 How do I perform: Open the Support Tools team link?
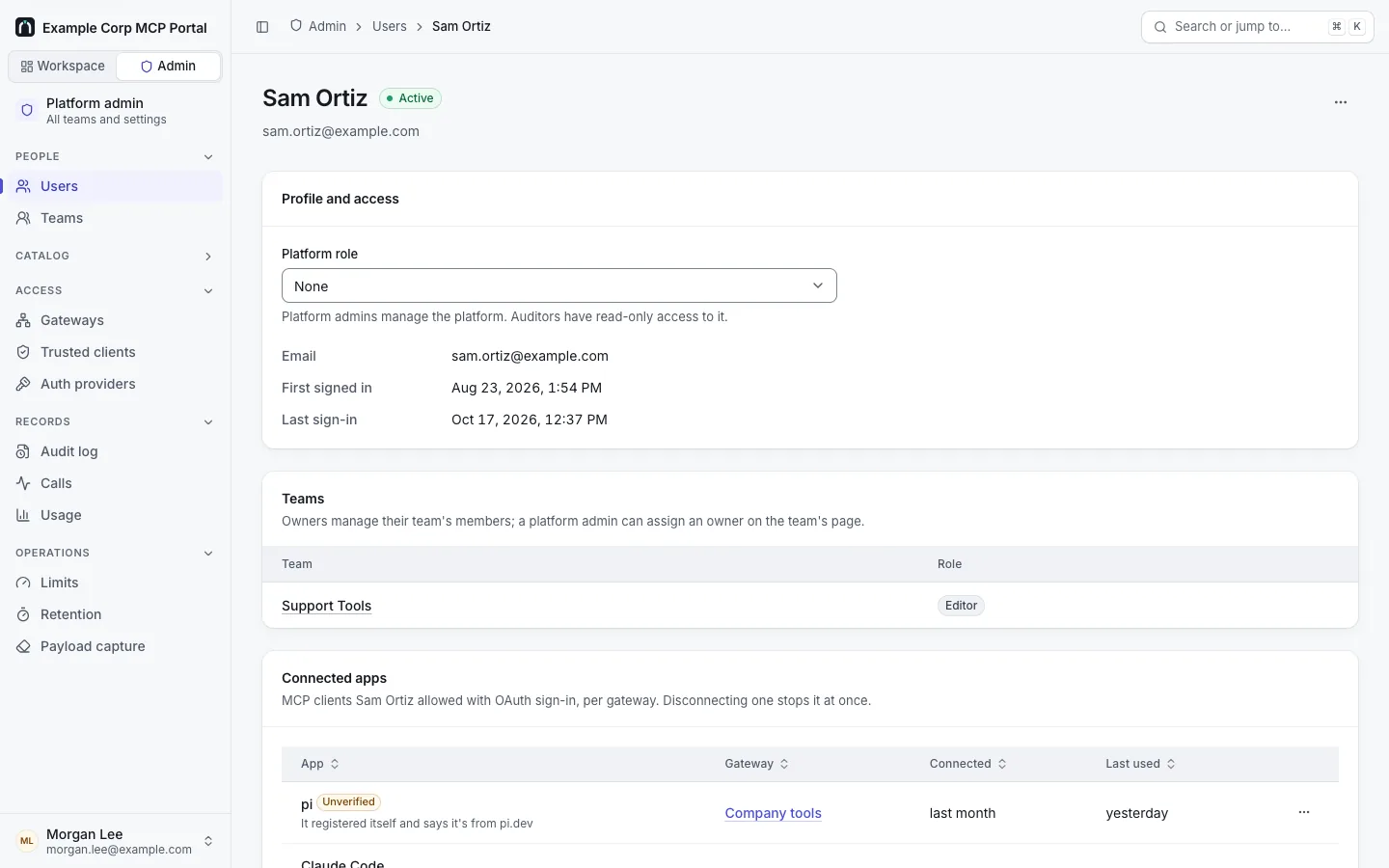[x=326, y=606]
